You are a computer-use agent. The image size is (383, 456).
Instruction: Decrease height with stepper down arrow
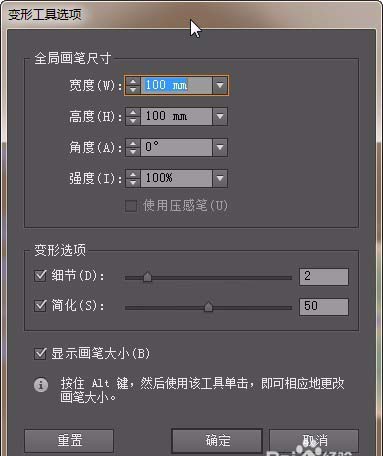(x=133, y=121)
